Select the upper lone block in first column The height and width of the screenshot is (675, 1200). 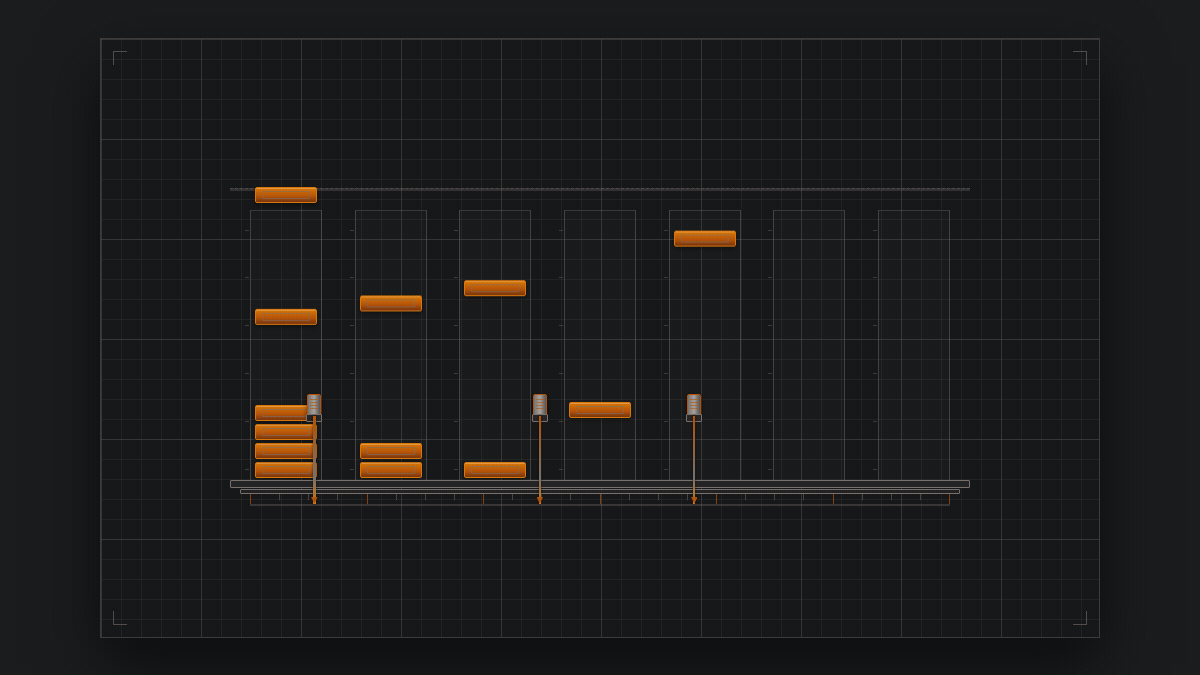286,317
